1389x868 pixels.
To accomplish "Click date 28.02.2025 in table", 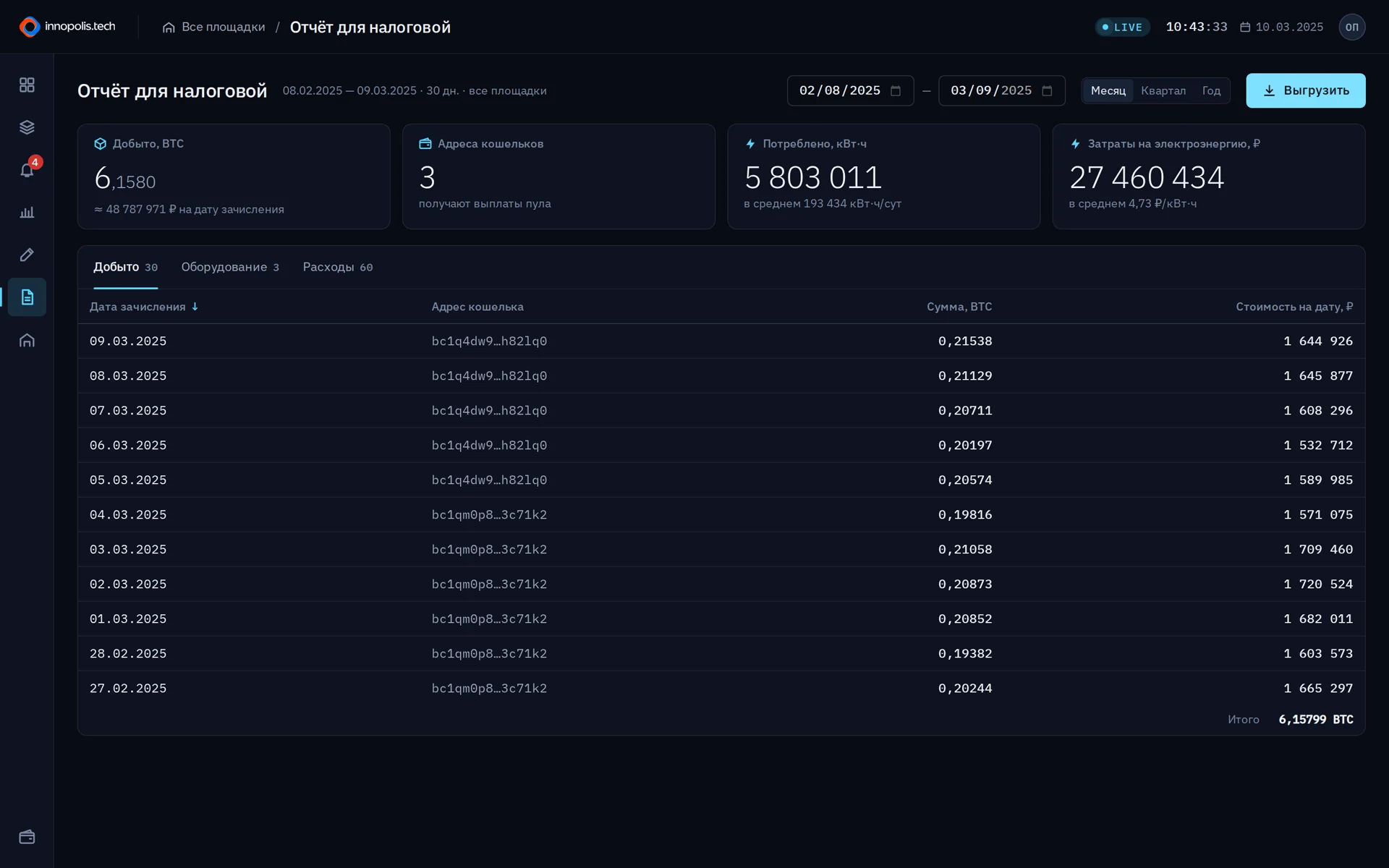I will pos(128,653).
